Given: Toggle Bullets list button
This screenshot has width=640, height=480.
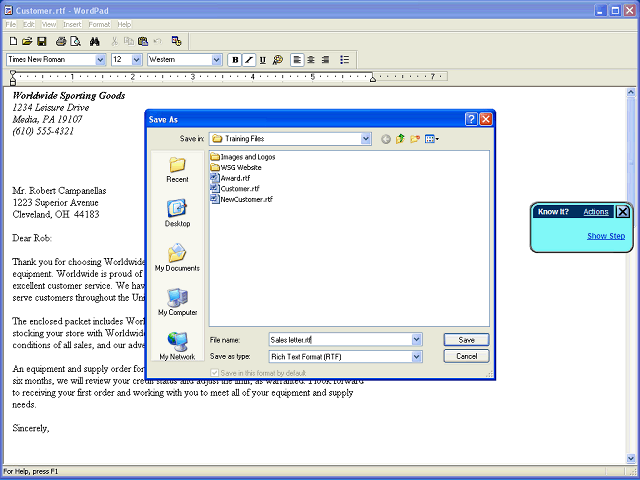Looking at the screenshot, I should pyautogui.click(x=345, y=60).
